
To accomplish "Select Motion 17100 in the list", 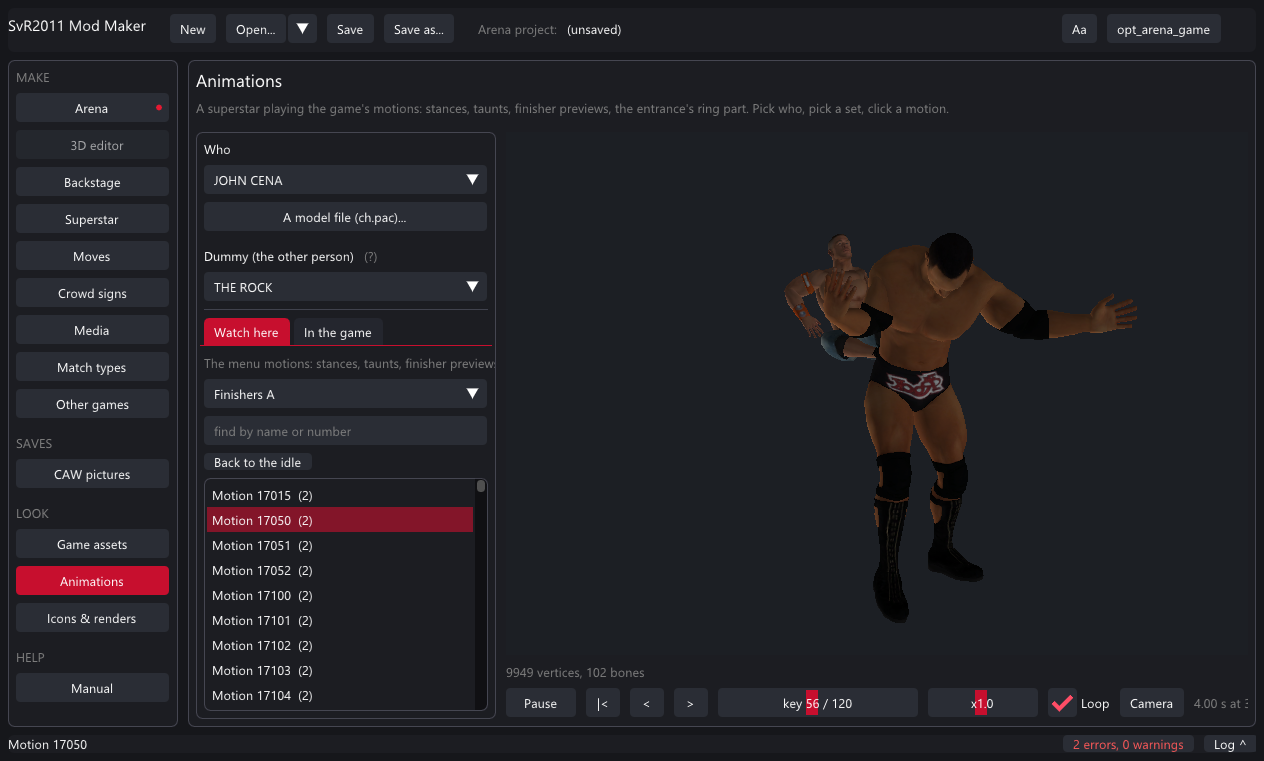I will pyautogui.click(x=340, y=595).
